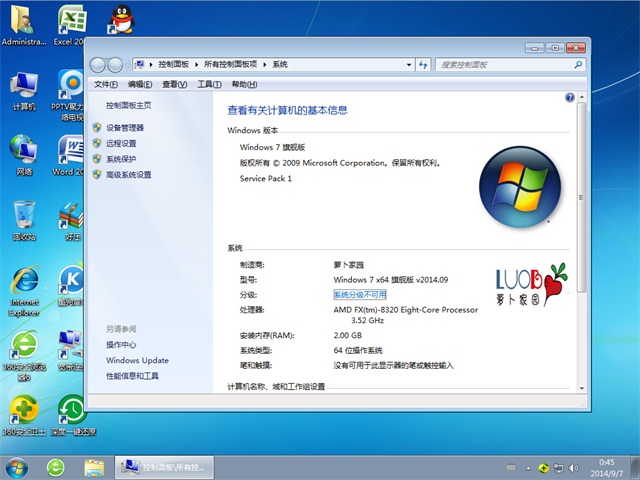The image size is (640, 480).
Task: Click the 系统分级不可用 rating link
Action: point(360,295)
